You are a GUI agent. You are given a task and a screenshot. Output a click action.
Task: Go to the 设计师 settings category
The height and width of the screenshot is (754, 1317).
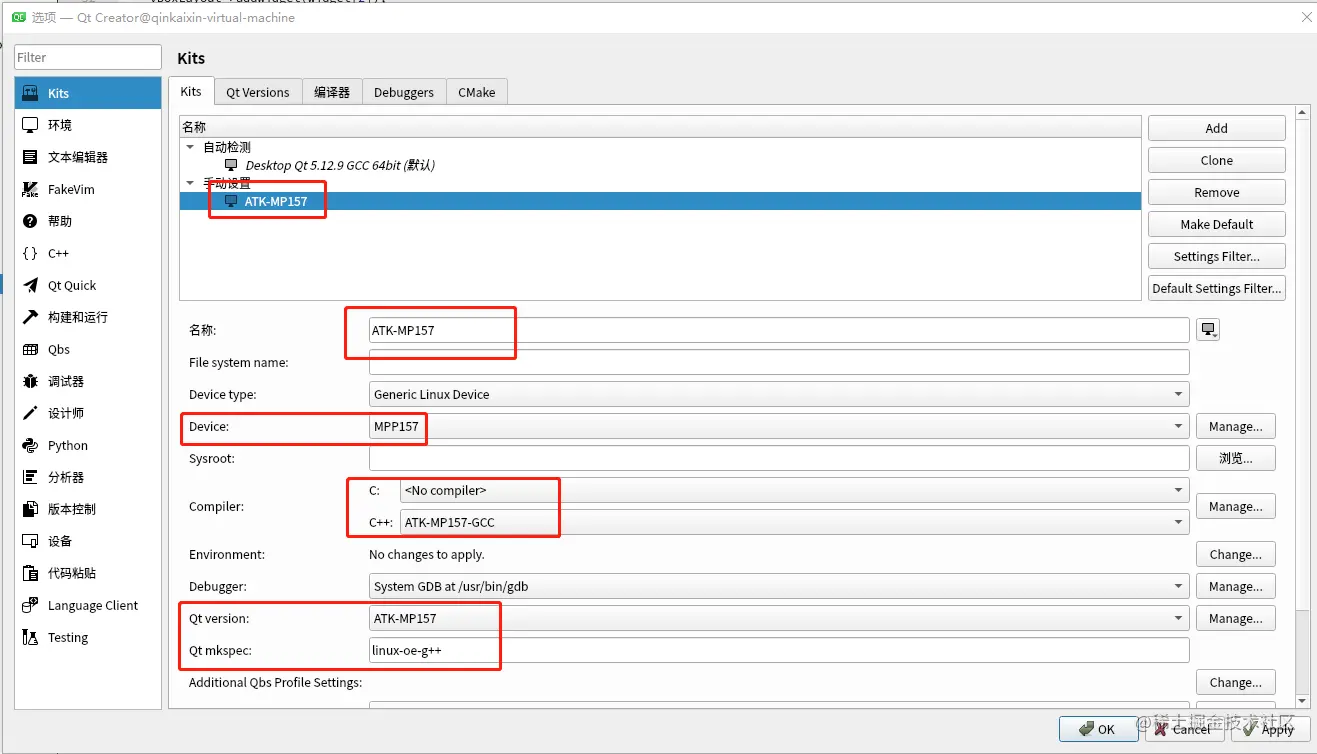pyautogui.click(x=88, y=413)
